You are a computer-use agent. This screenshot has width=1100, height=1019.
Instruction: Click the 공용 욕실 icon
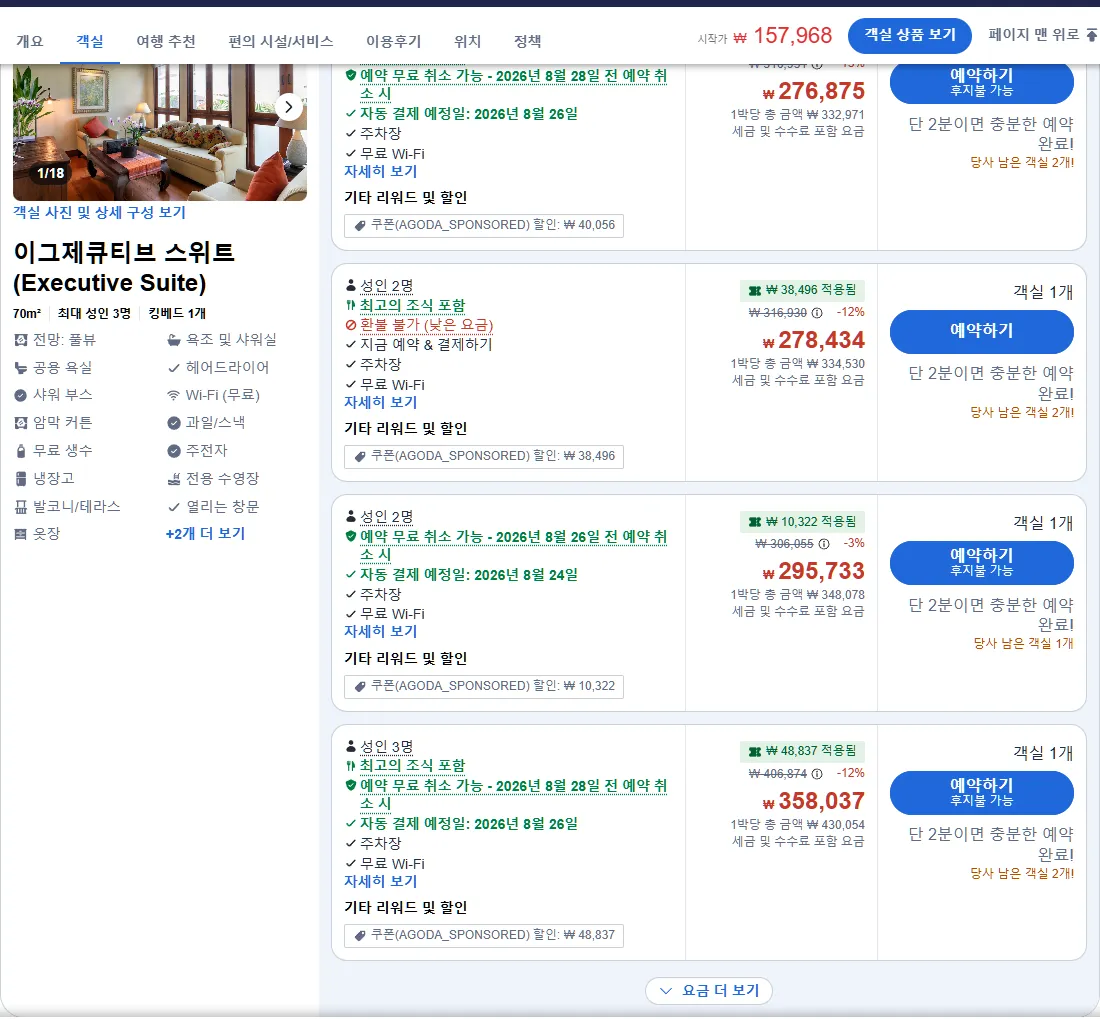pyautogui.click(x=21, y=367)
